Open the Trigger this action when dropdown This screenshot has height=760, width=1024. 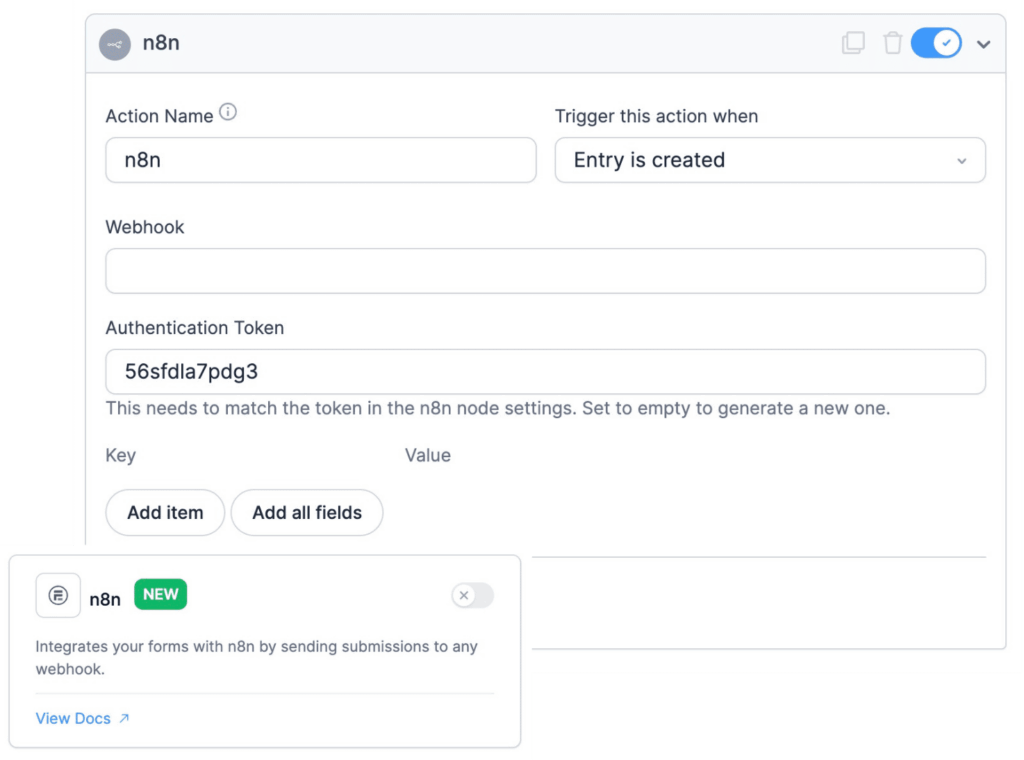[x=960, y=160]
